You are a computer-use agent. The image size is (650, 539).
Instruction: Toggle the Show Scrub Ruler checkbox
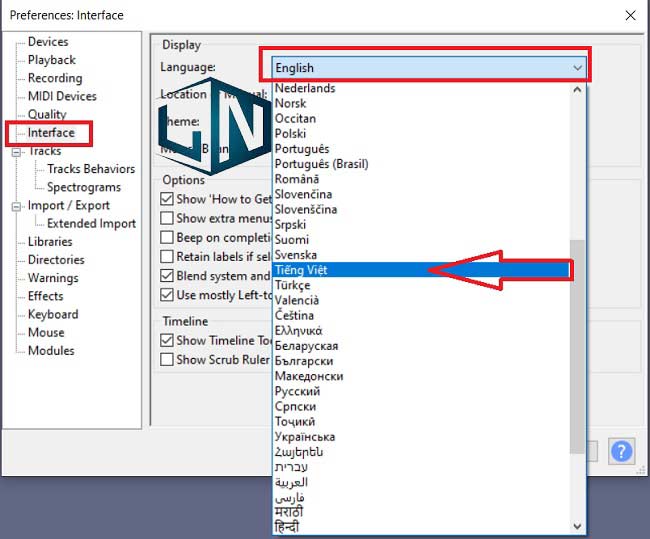(x=168, y=360)
